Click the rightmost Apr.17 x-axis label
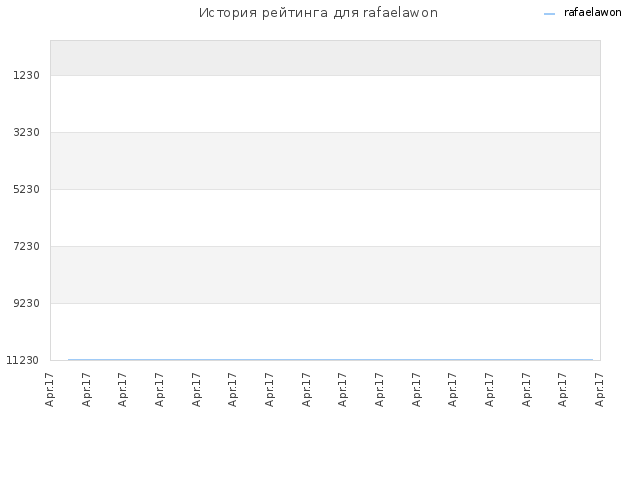This screenshot has height=480, width=640. tap(599, 390)
